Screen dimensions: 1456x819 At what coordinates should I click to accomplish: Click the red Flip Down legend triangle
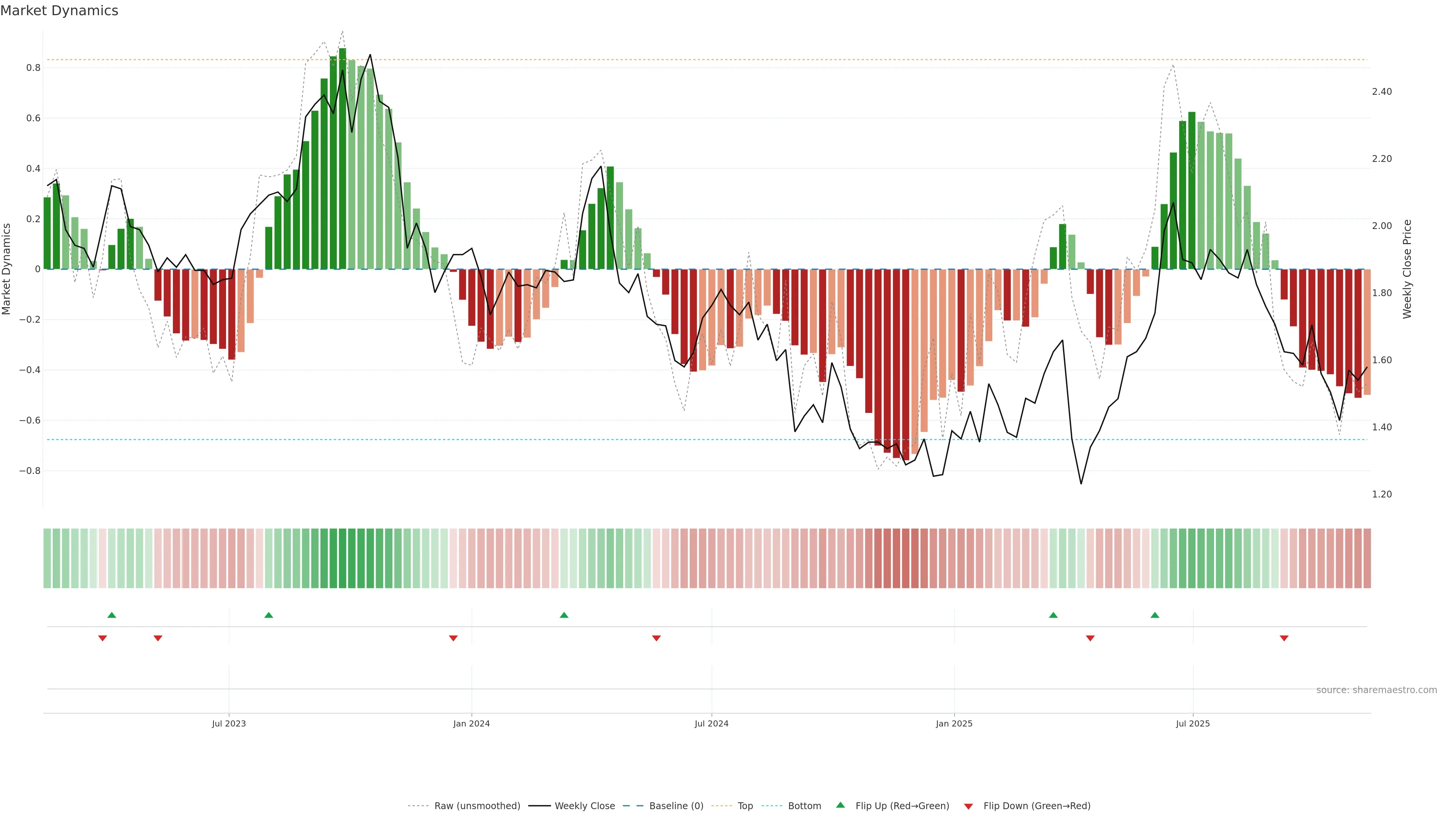click(968, 806)
